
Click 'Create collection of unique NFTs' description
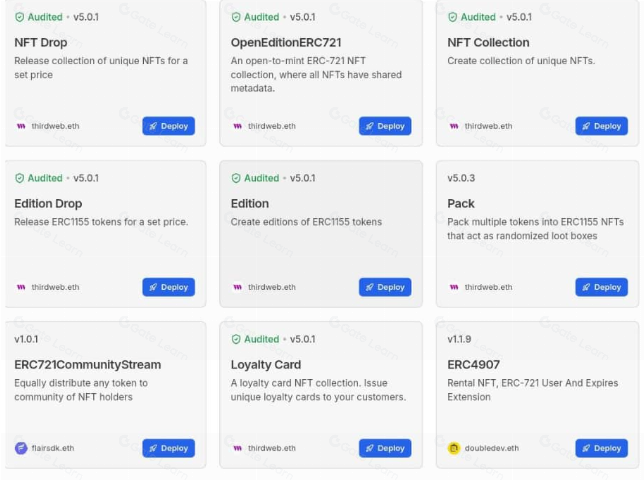521,61
